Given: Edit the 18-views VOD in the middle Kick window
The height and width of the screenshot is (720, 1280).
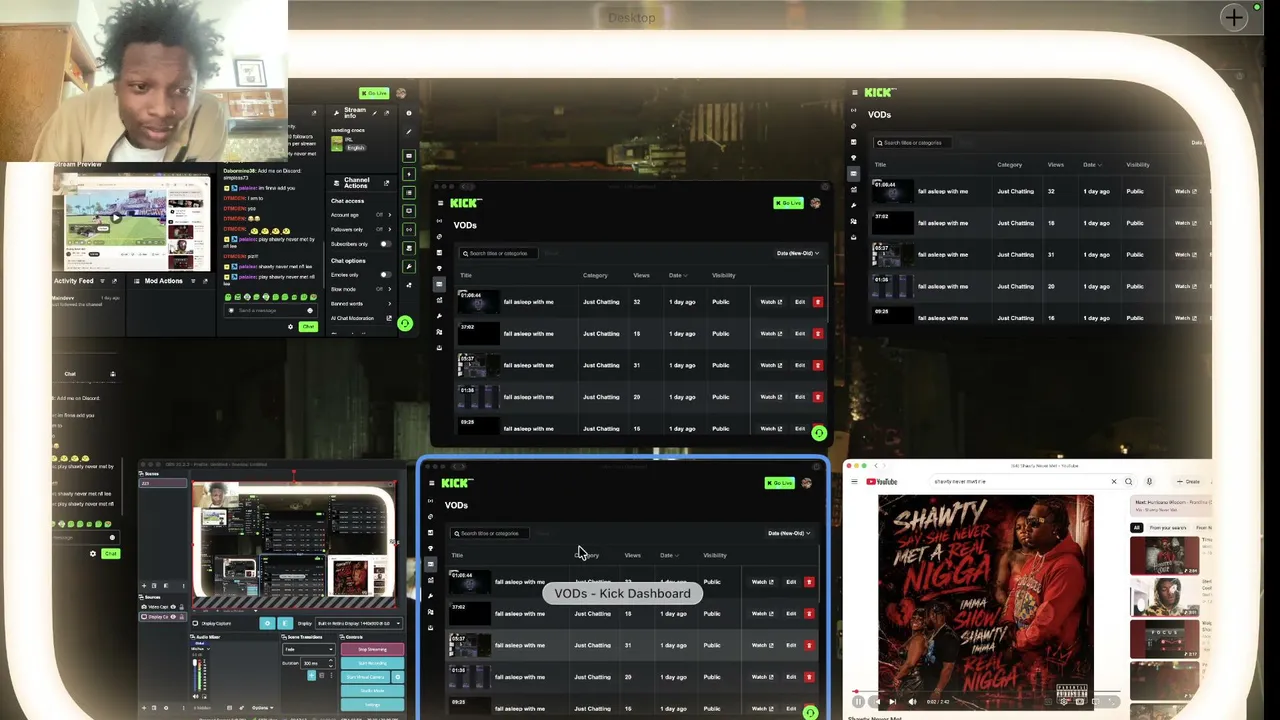Looking at the screenshot, I should tap(800, 334).
